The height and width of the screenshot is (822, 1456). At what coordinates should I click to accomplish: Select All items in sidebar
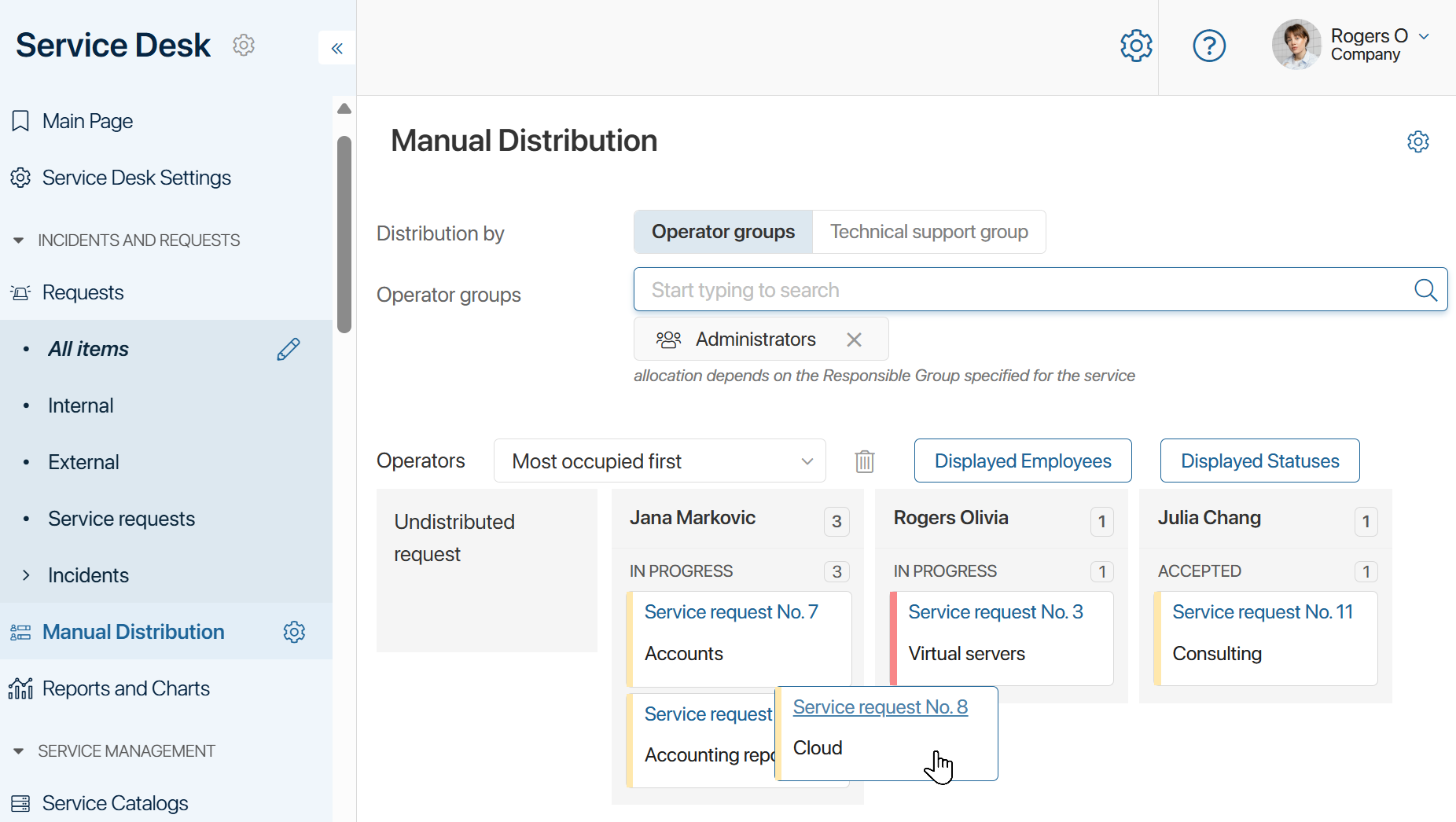point(88,349)
